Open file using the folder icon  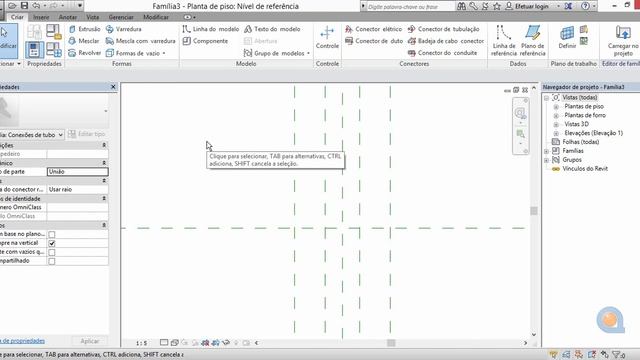13,6
